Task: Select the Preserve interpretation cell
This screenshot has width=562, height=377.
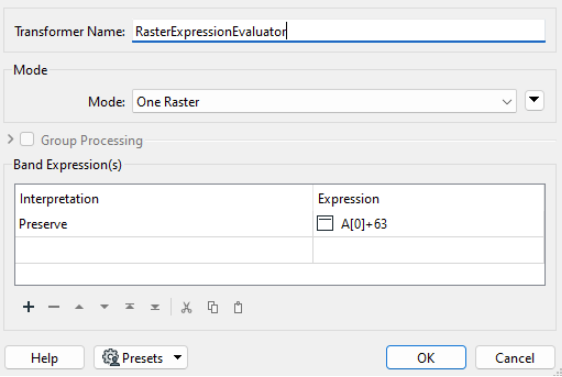Action: point(163,224)
